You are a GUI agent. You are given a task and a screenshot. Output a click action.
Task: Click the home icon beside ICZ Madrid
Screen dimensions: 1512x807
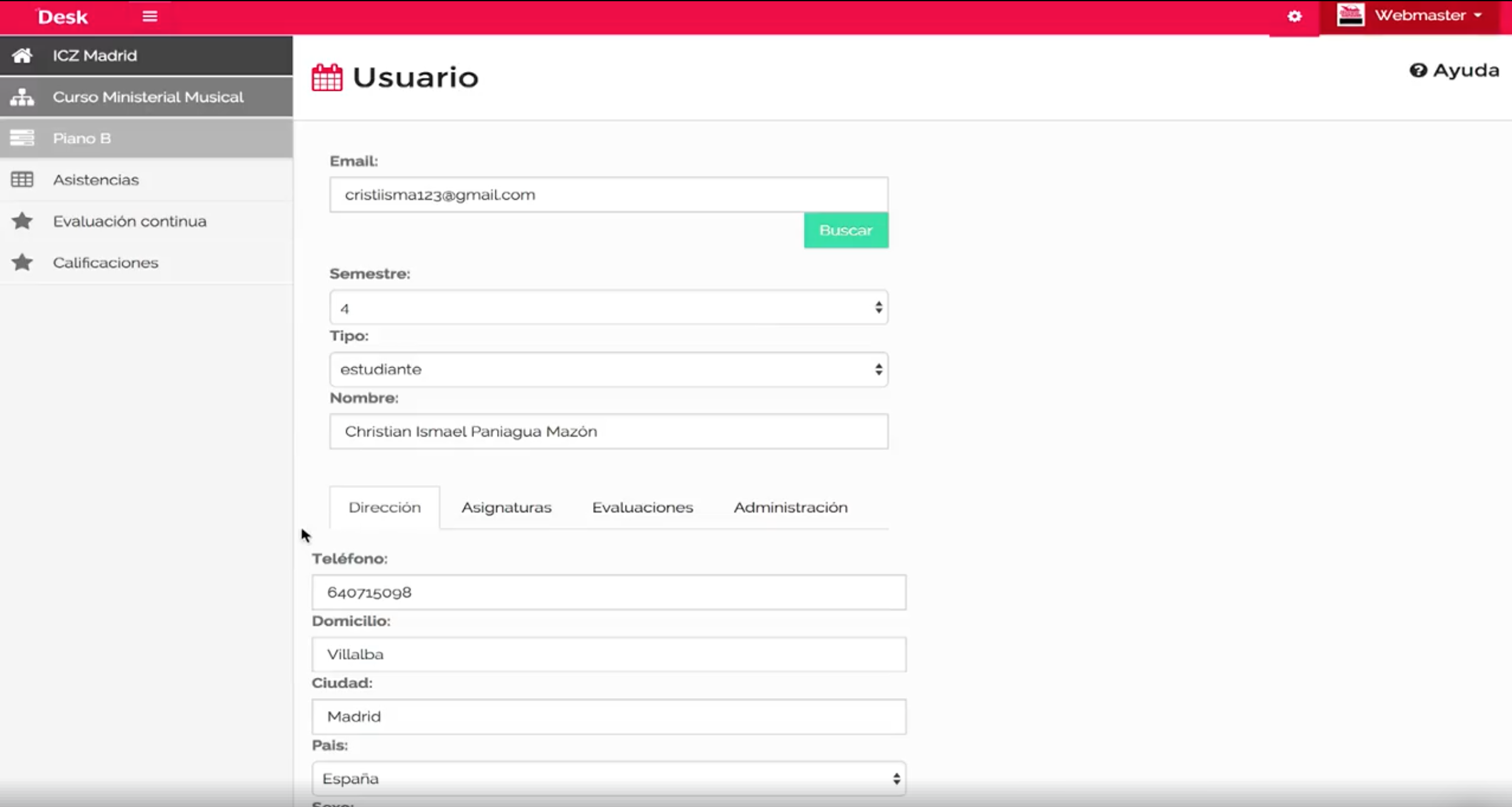[x=22, y=56]
